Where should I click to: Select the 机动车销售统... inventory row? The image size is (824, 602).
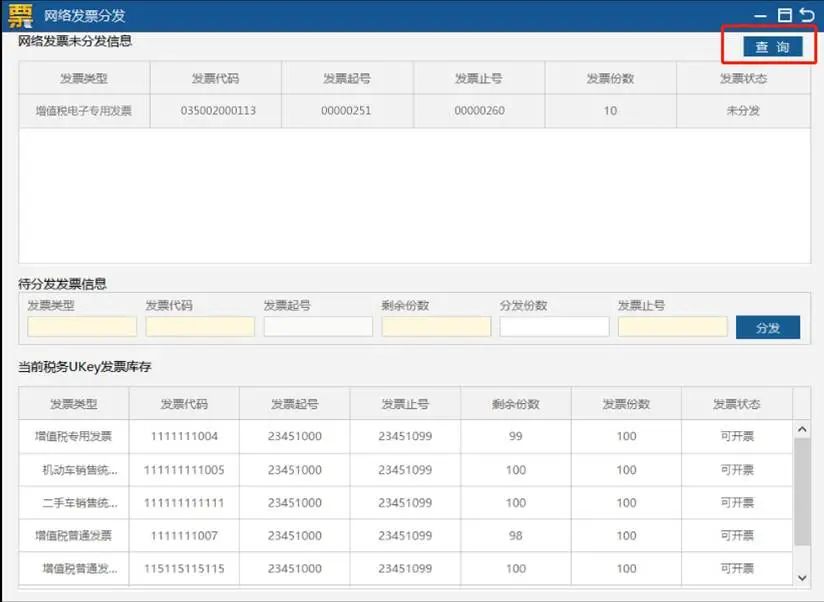pos(405,470)
